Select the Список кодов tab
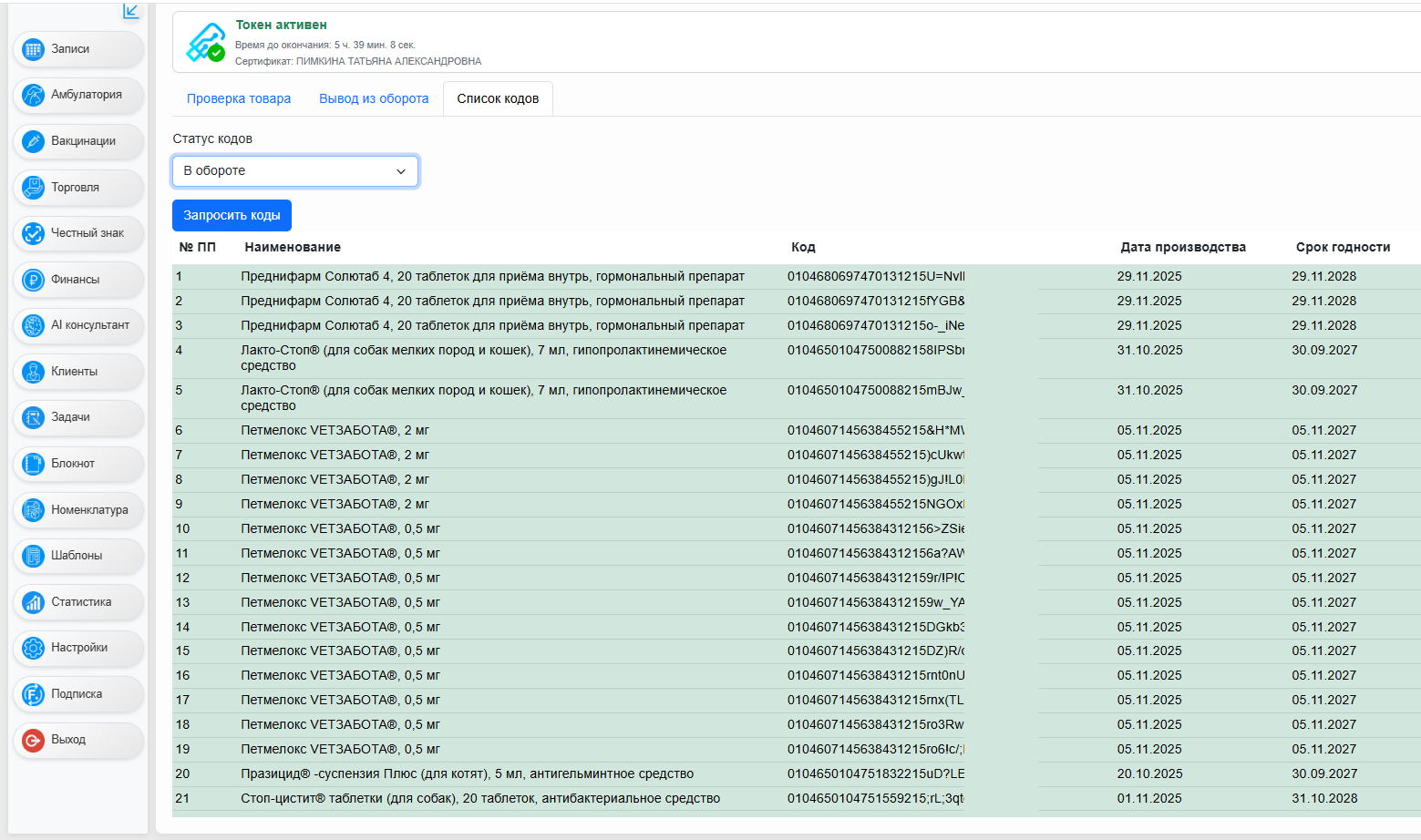 click(498, 98)
